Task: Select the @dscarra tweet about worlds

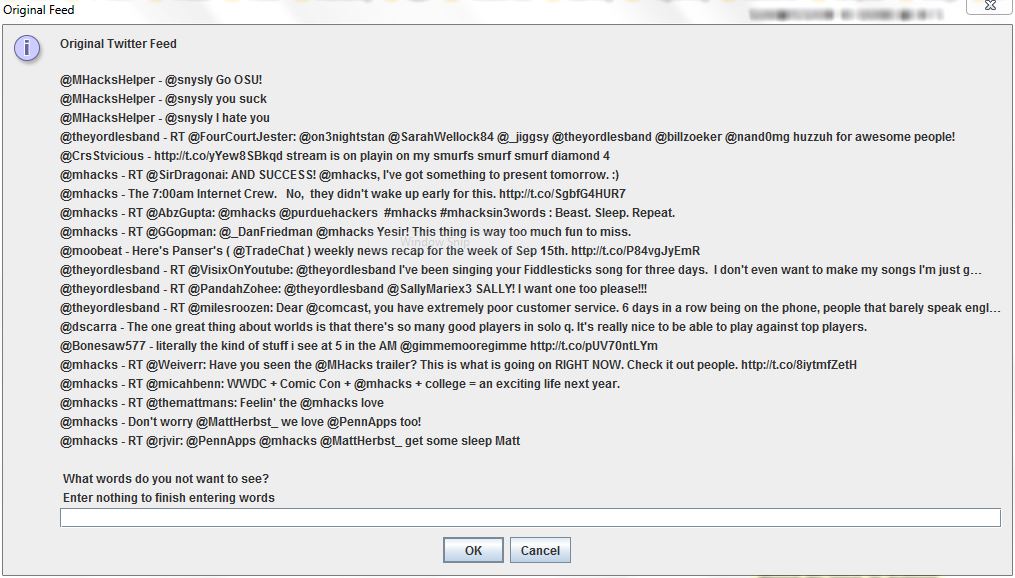Action: point(463,327)
